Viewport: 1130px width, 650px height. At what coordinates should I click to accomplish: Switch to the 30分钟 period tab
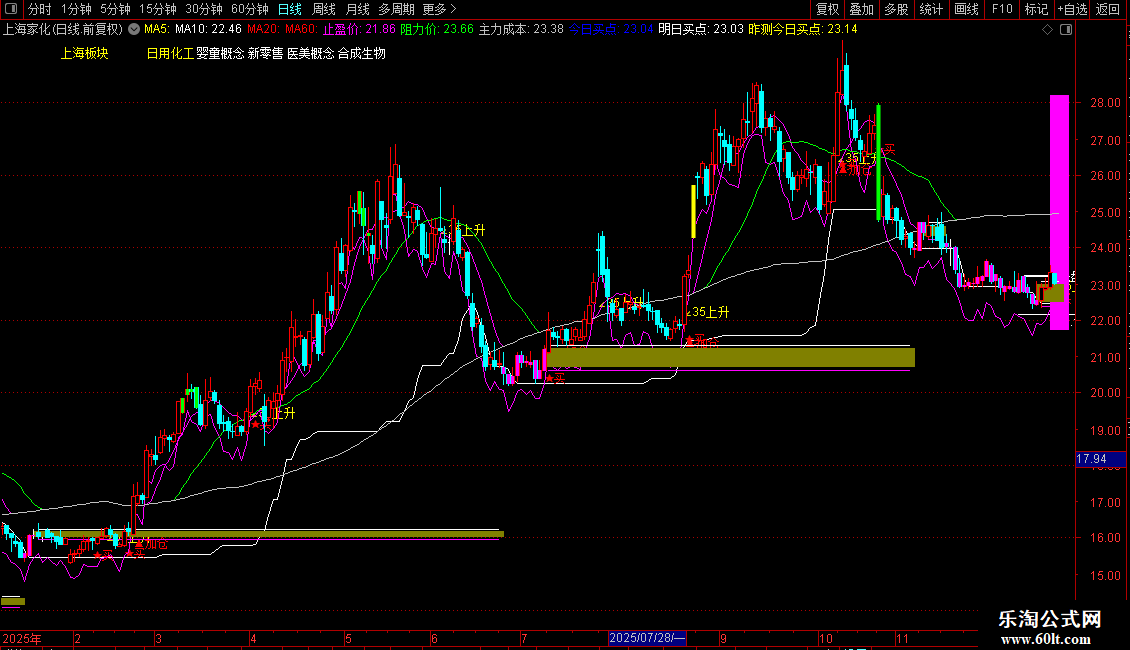[204, 9]
